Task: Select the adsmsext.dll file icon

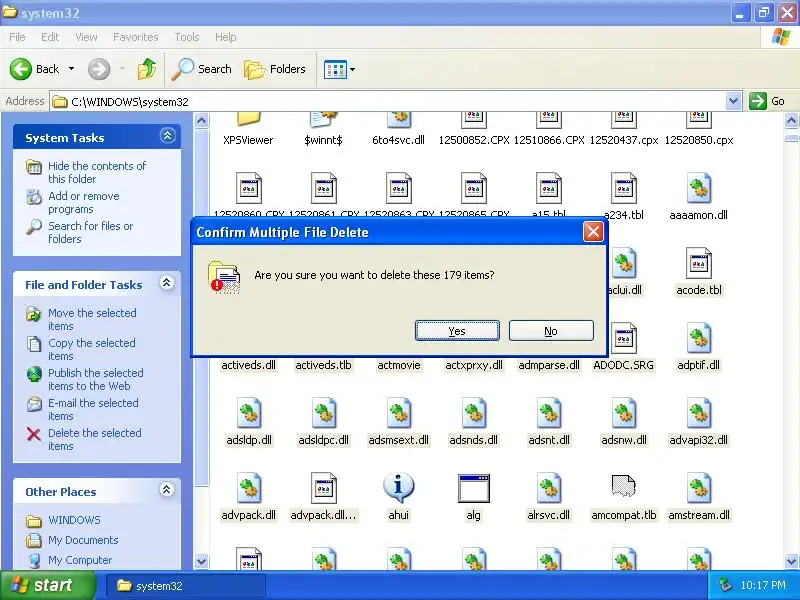Action: [399, 413]
